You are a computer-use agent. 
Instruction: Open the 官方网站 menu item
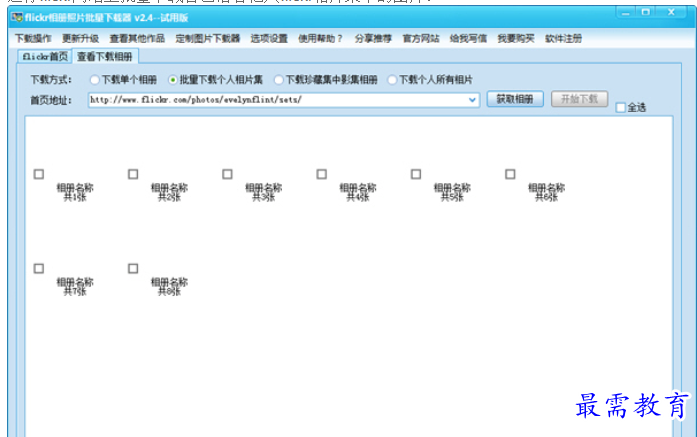click(x=421, y=39)
